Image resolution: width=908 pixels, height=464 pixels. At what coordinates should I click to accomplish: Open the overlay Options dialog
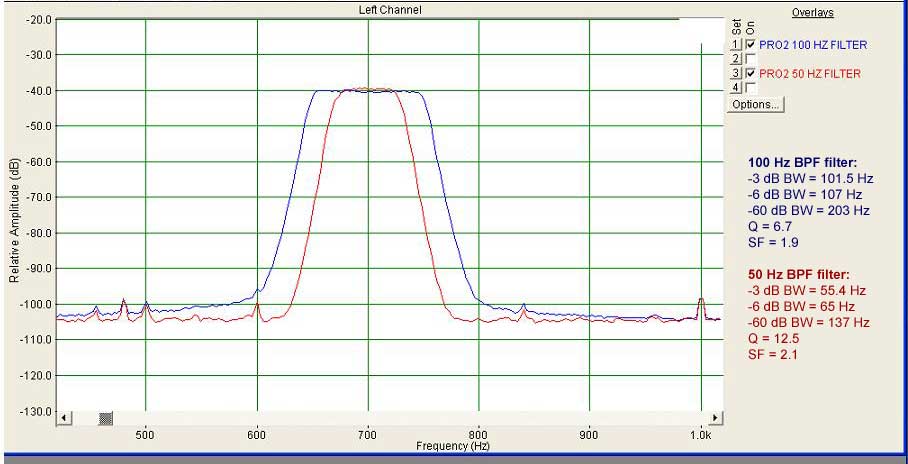point(756,104)
